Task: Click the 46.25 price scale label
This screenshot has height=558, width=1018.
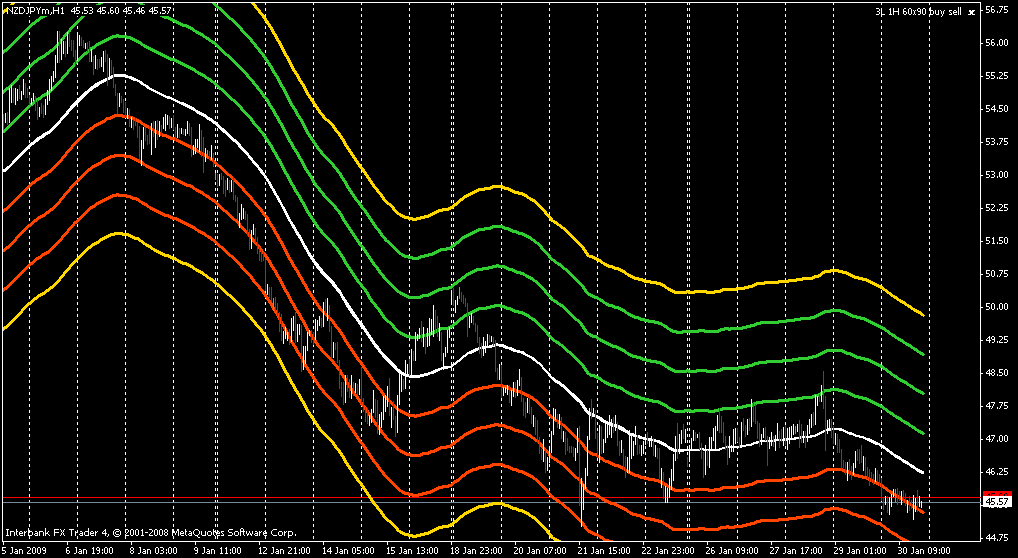Action: [997, 472]
